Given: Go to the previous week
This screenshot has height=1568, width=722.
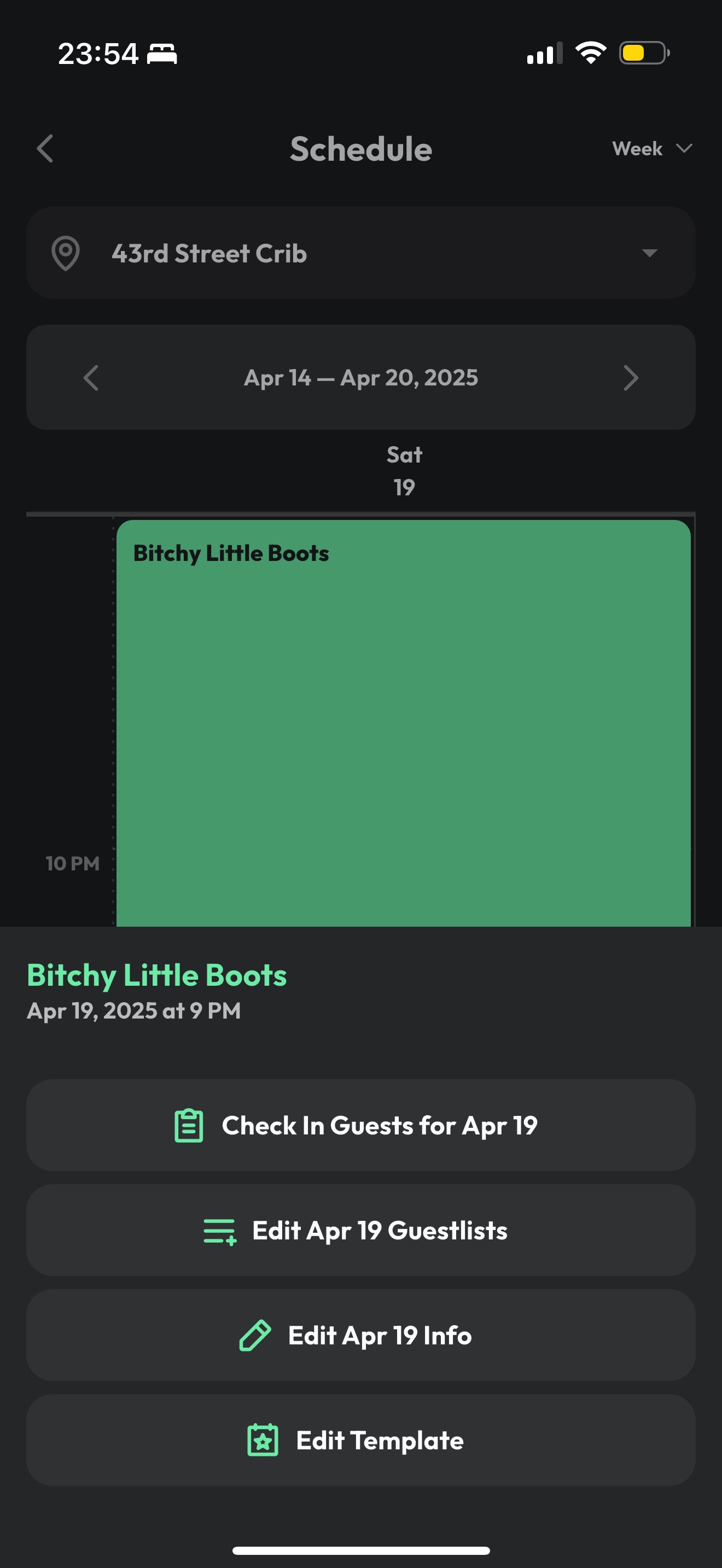Looking at the screenshot, I should coord(91,377).
